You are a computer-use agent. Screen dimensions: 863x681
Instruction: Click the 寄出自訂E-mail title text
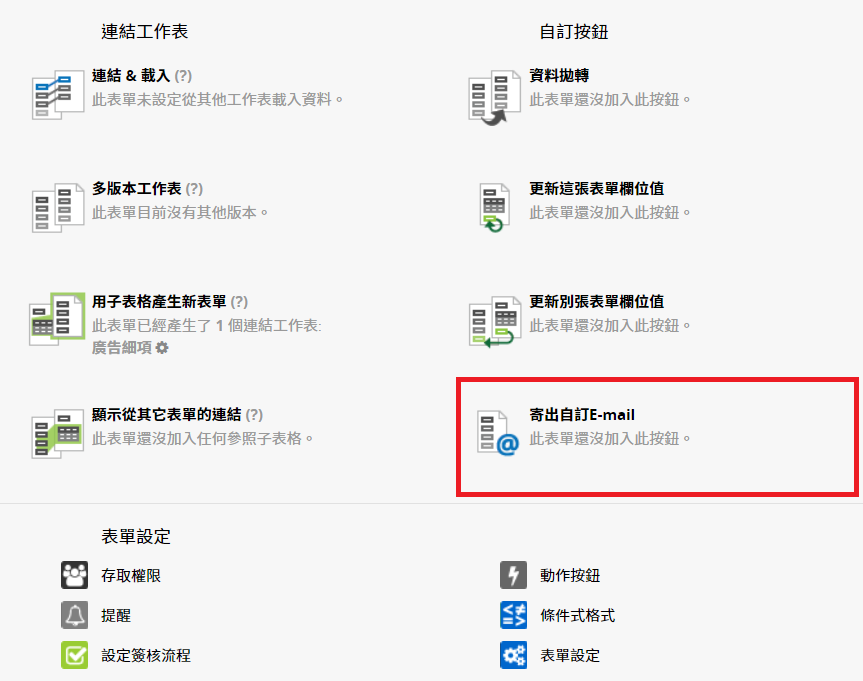point(582,415)
